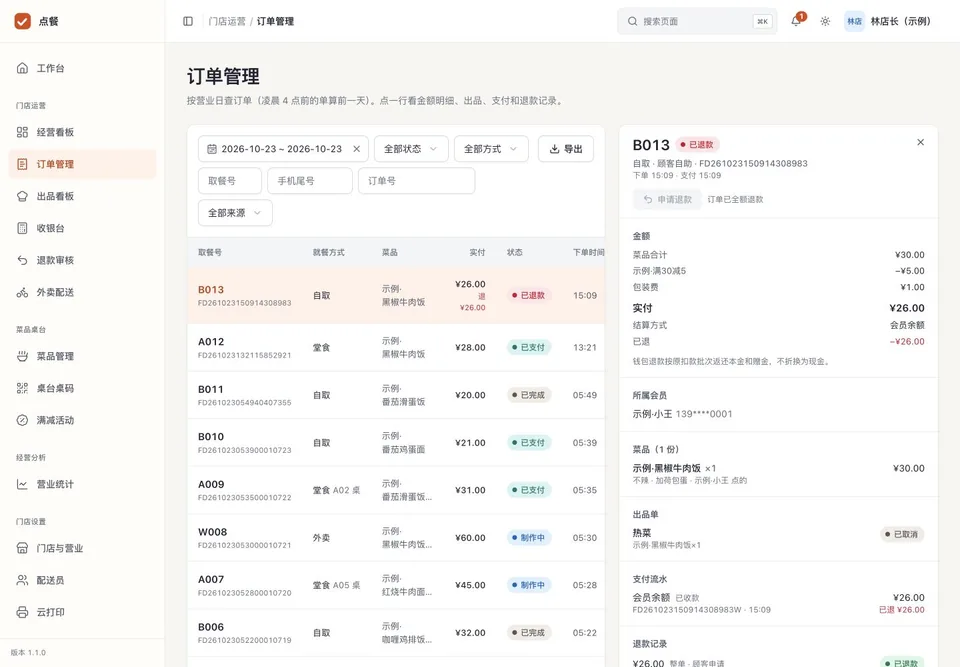Click the 申请退款 button
960x667 pixels.
click(667, 199)
